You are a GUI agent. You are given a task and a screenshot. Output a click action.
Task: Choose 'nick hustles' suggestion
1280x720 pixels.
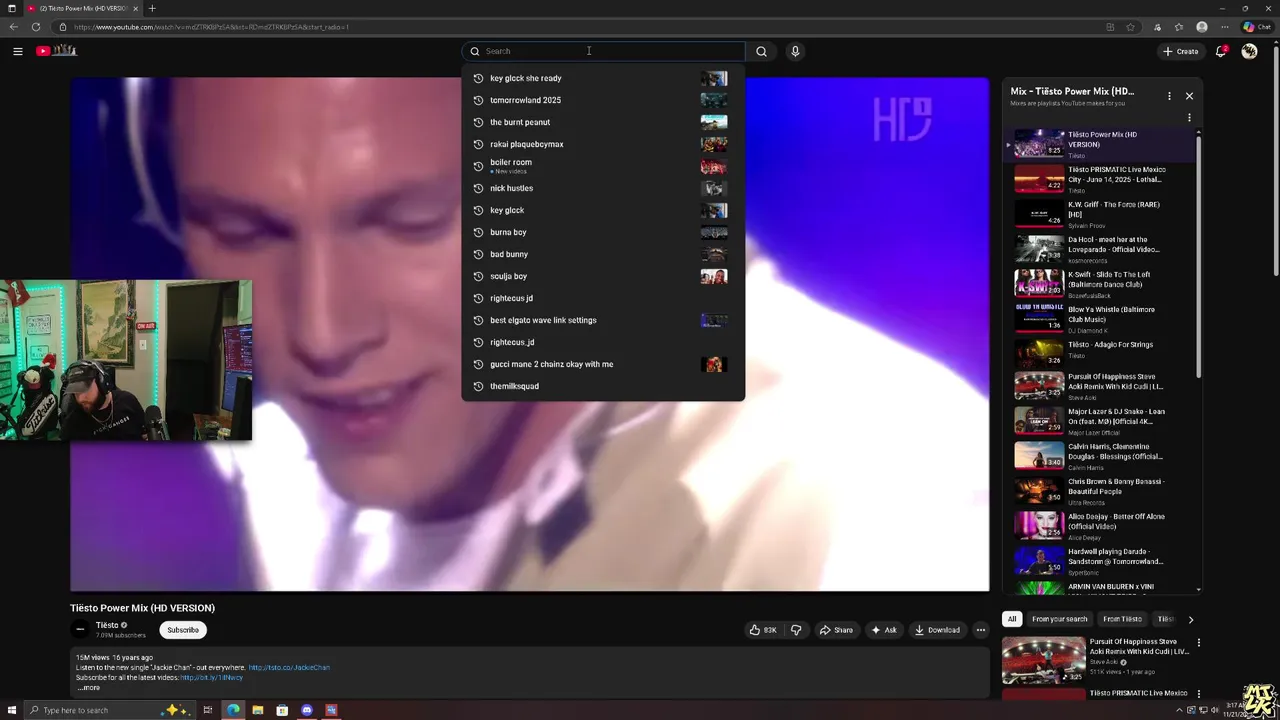click(x=603, y=188)
